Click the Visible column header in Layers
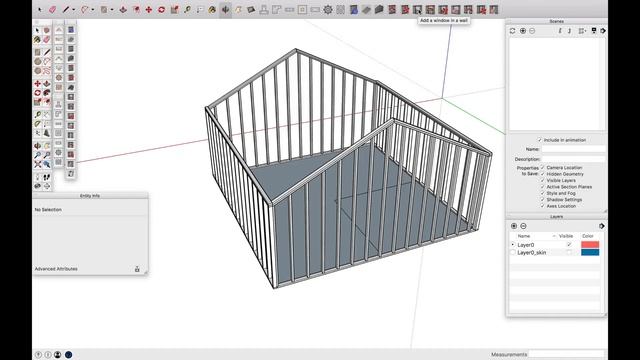 [x=566, y=236]
